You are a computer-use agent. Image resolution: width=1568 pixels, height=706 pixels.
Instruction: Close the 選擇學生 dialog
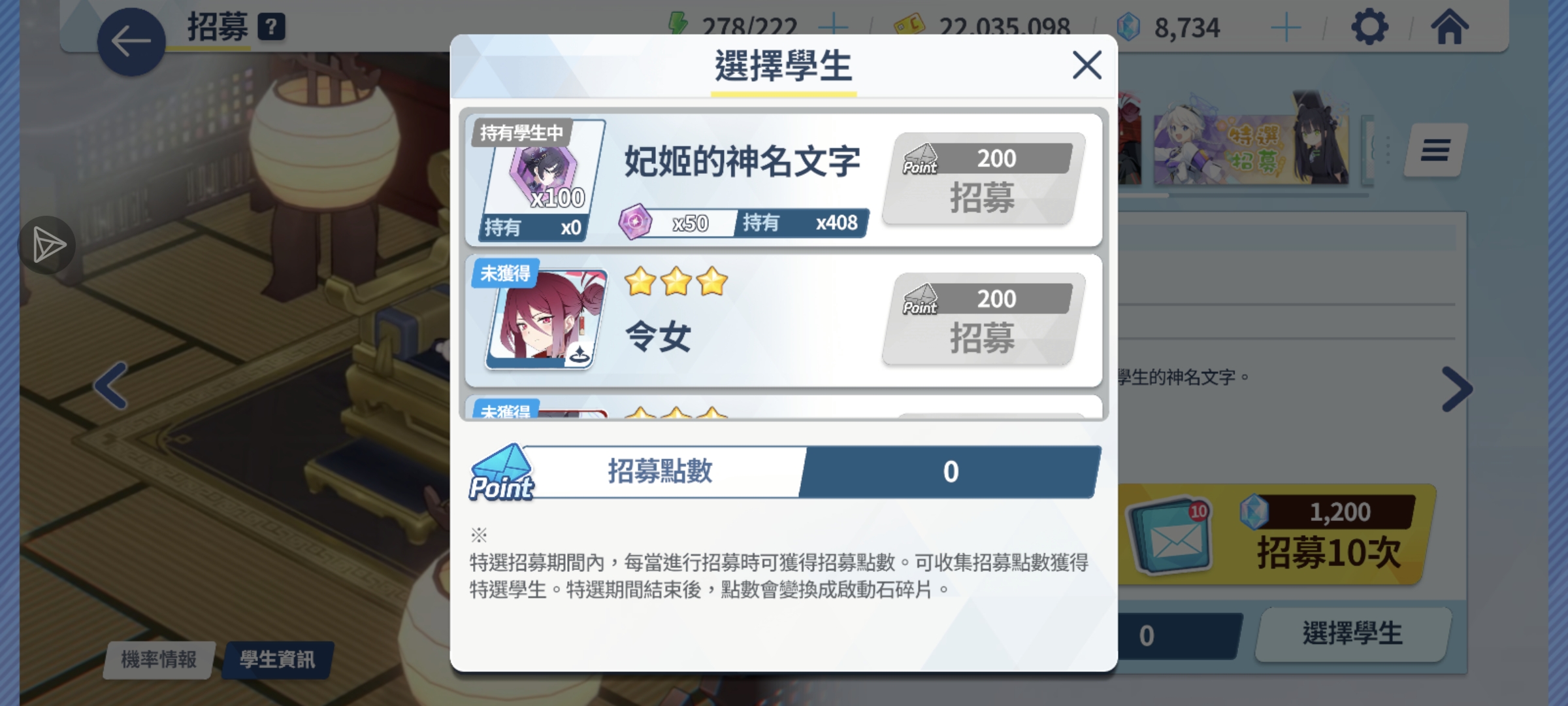tap(1087, 65)
